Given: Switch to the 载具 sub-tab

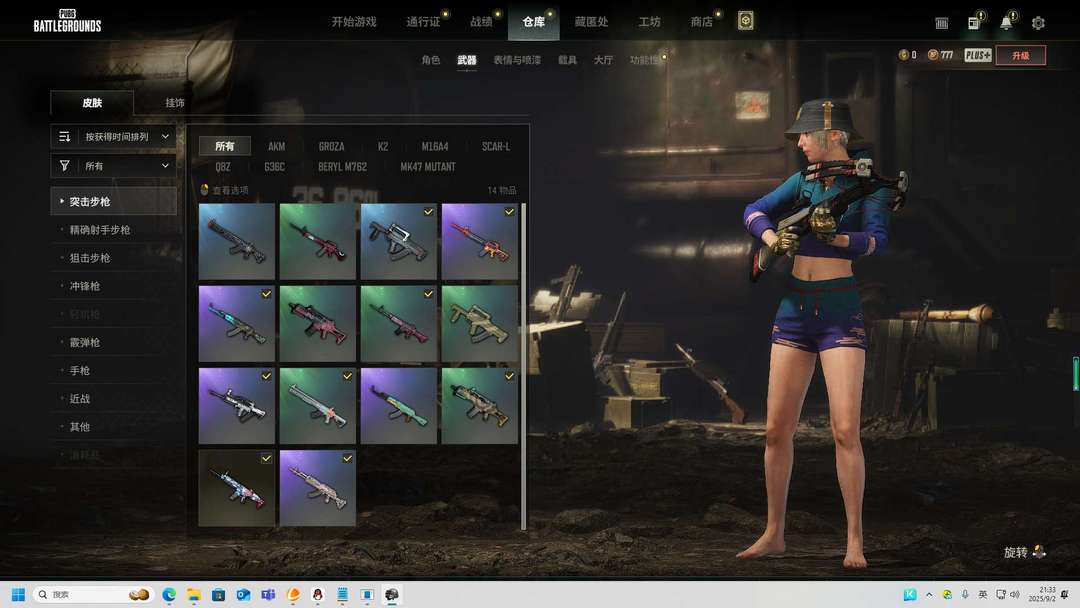Looking at the screenshot, I should [567, 60].
